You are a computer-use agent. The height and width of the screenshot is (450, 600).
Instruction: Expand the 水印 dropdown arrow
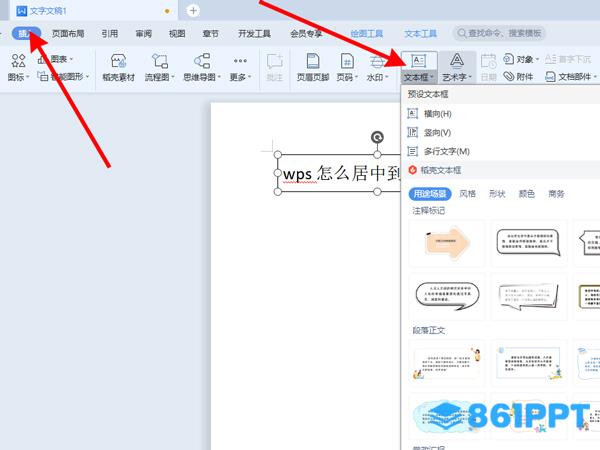tap(386, 77)
